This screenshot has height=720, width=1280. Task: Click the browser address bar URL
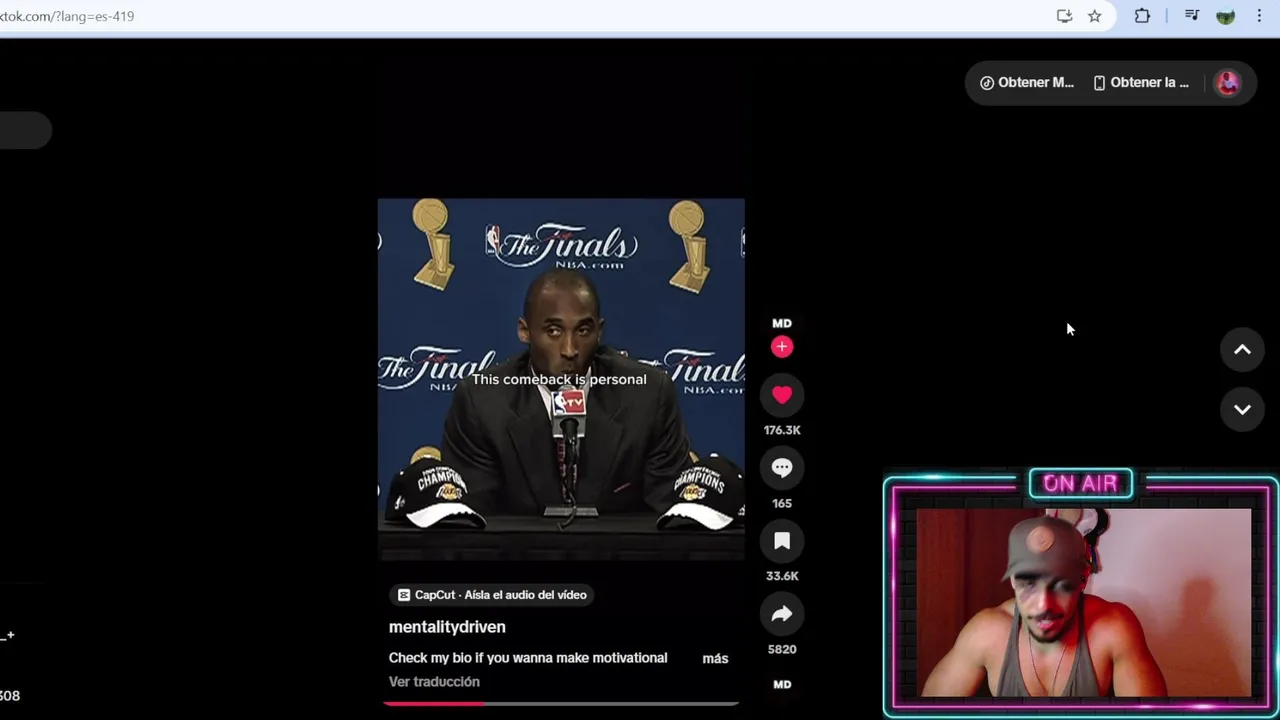click(x=67, y=16)
